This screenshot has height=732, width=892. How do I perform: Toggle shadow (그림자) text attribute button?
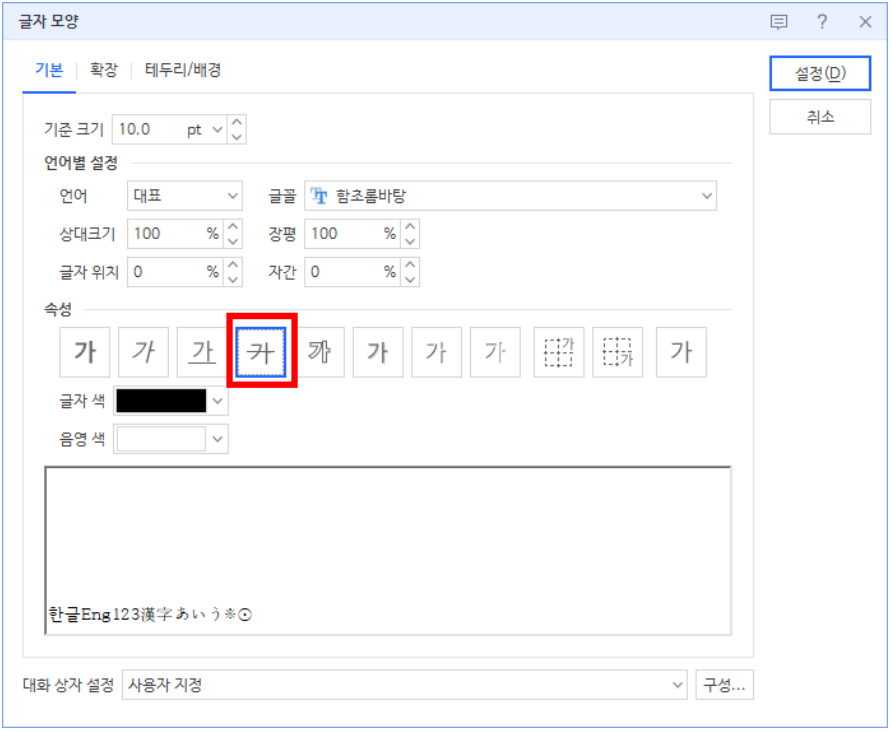coord(378,352)
